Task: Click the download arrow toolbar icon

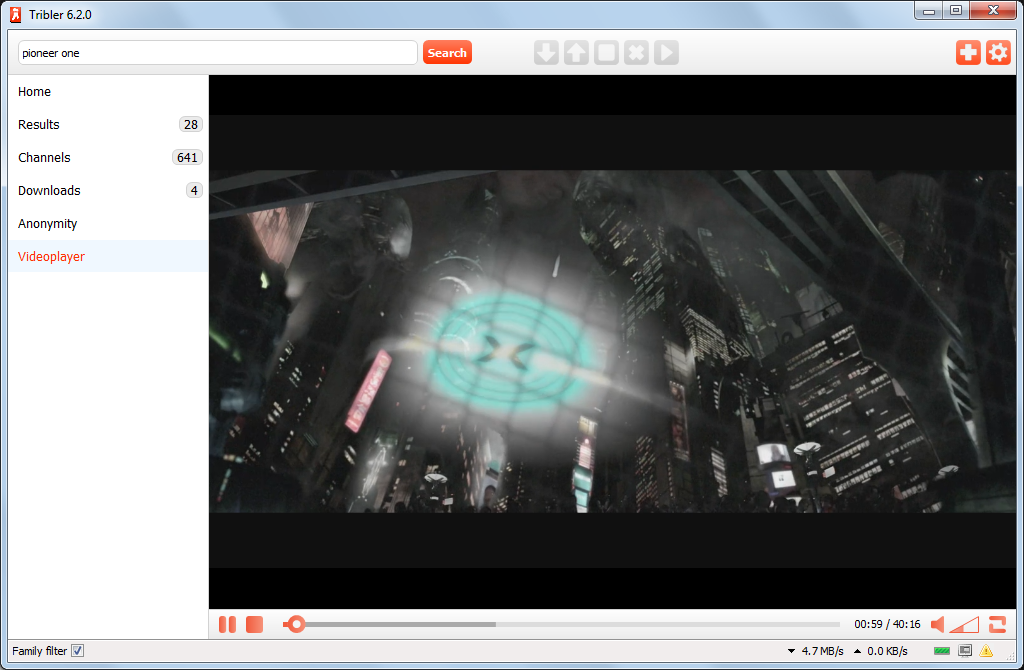Action: [x=546, y=53]
